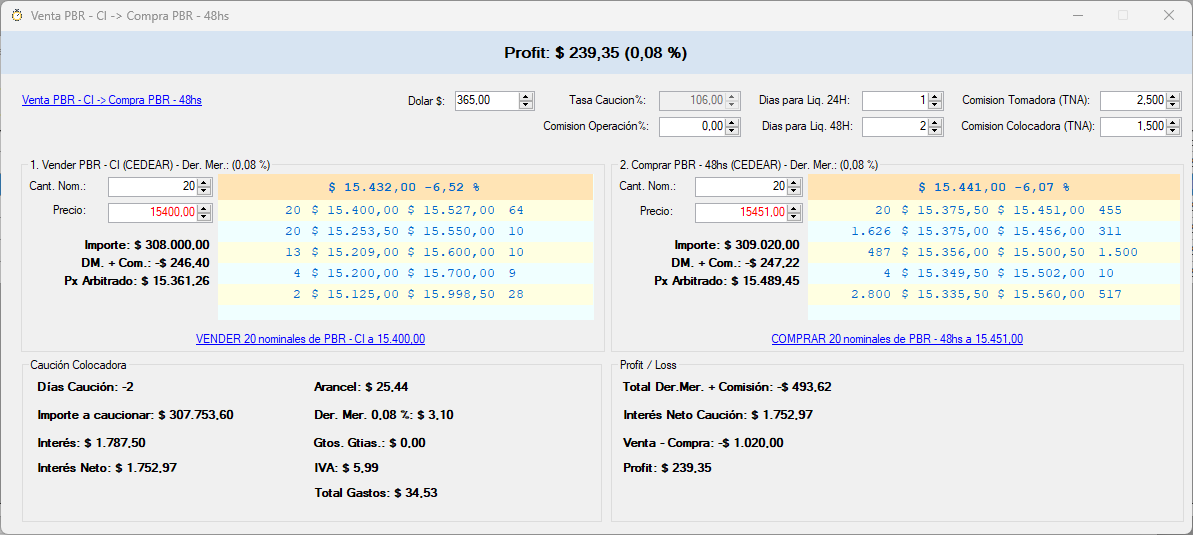
Task: Focus the Precio field showing 15400,00
Action: (152, 212)
